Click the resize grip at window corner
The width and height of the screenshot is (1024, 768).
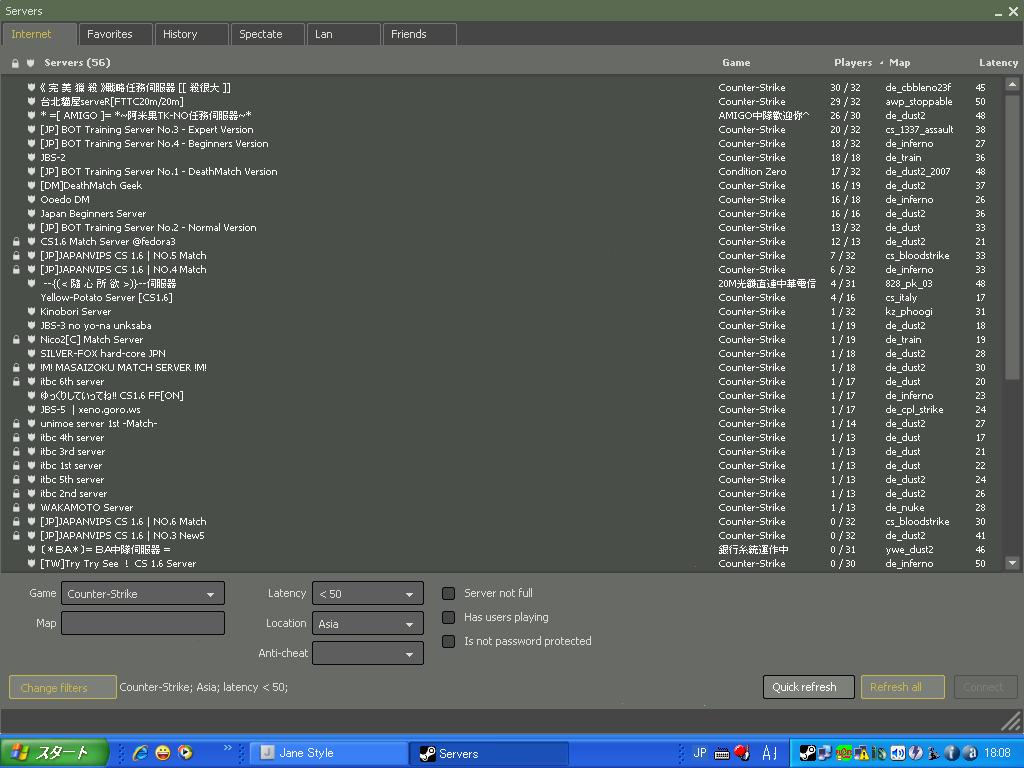[x=1011, y=721]
